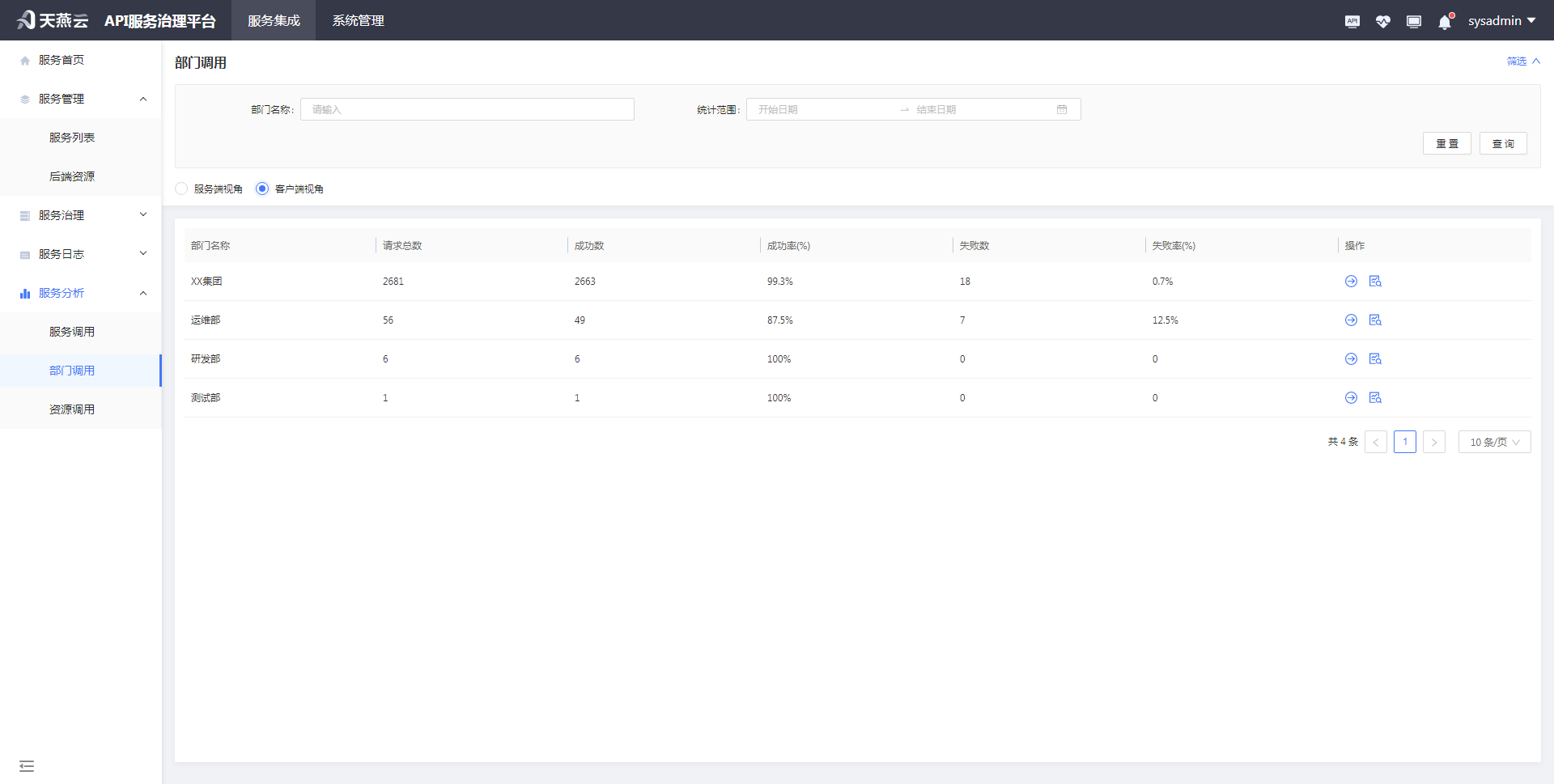Image resolution: width=1554 pixels, height=784 pixels.
Task: Click the arrow icon in XX集团 row
Action: [x=1351, y=282]
